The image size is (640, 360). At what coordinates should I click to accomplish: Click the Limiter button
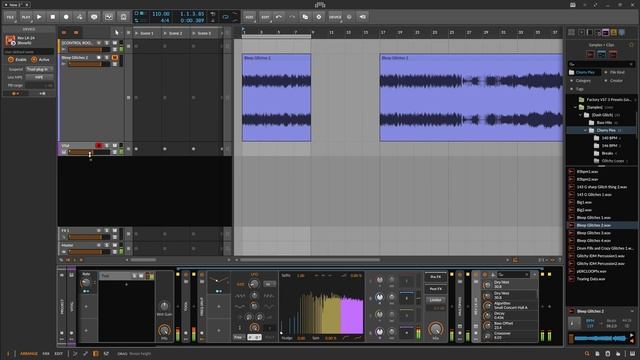tap(436, 300)
